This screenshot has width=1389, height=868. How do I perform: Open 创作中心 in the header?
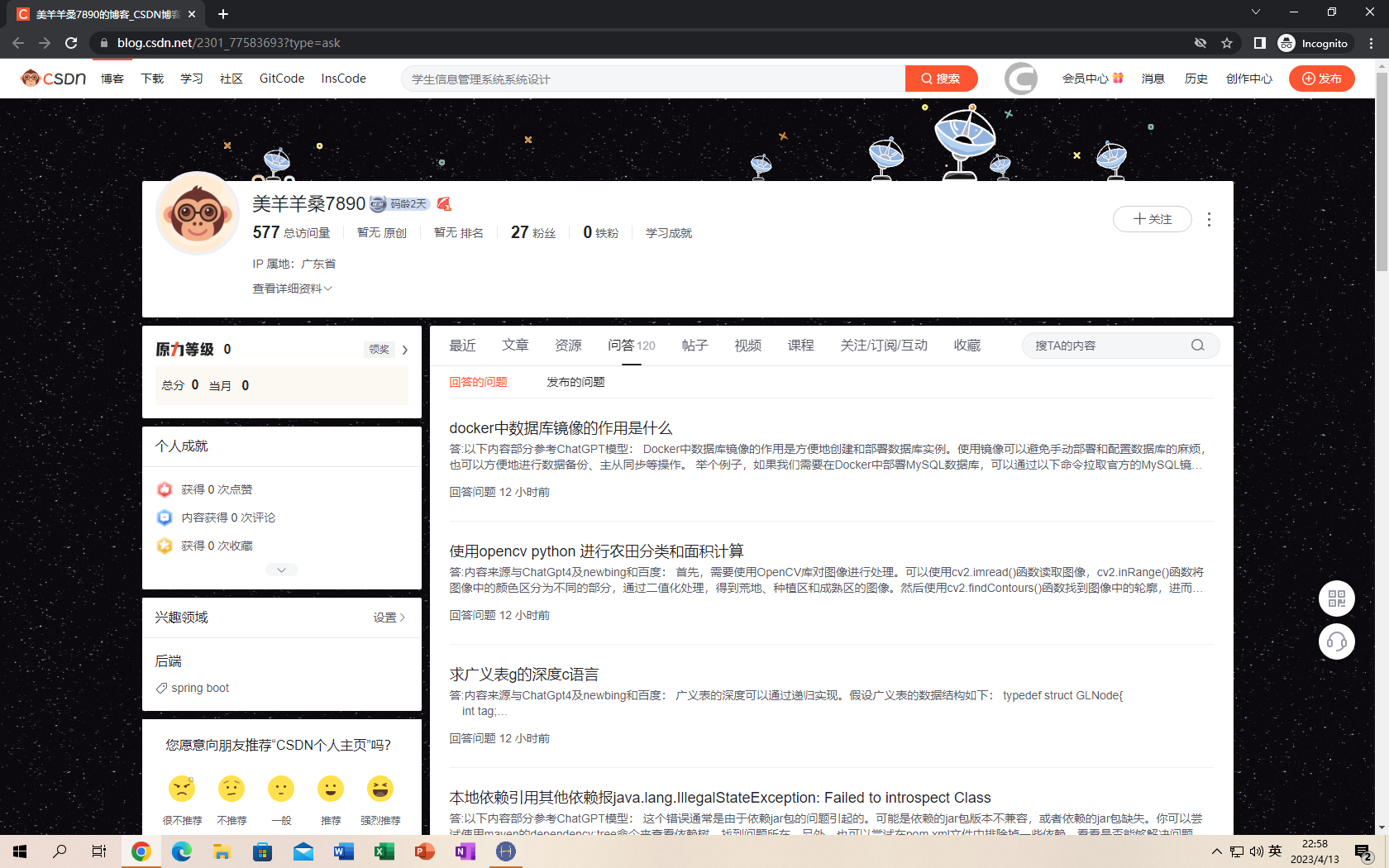pyautogui.click(x=1248, y=79)
